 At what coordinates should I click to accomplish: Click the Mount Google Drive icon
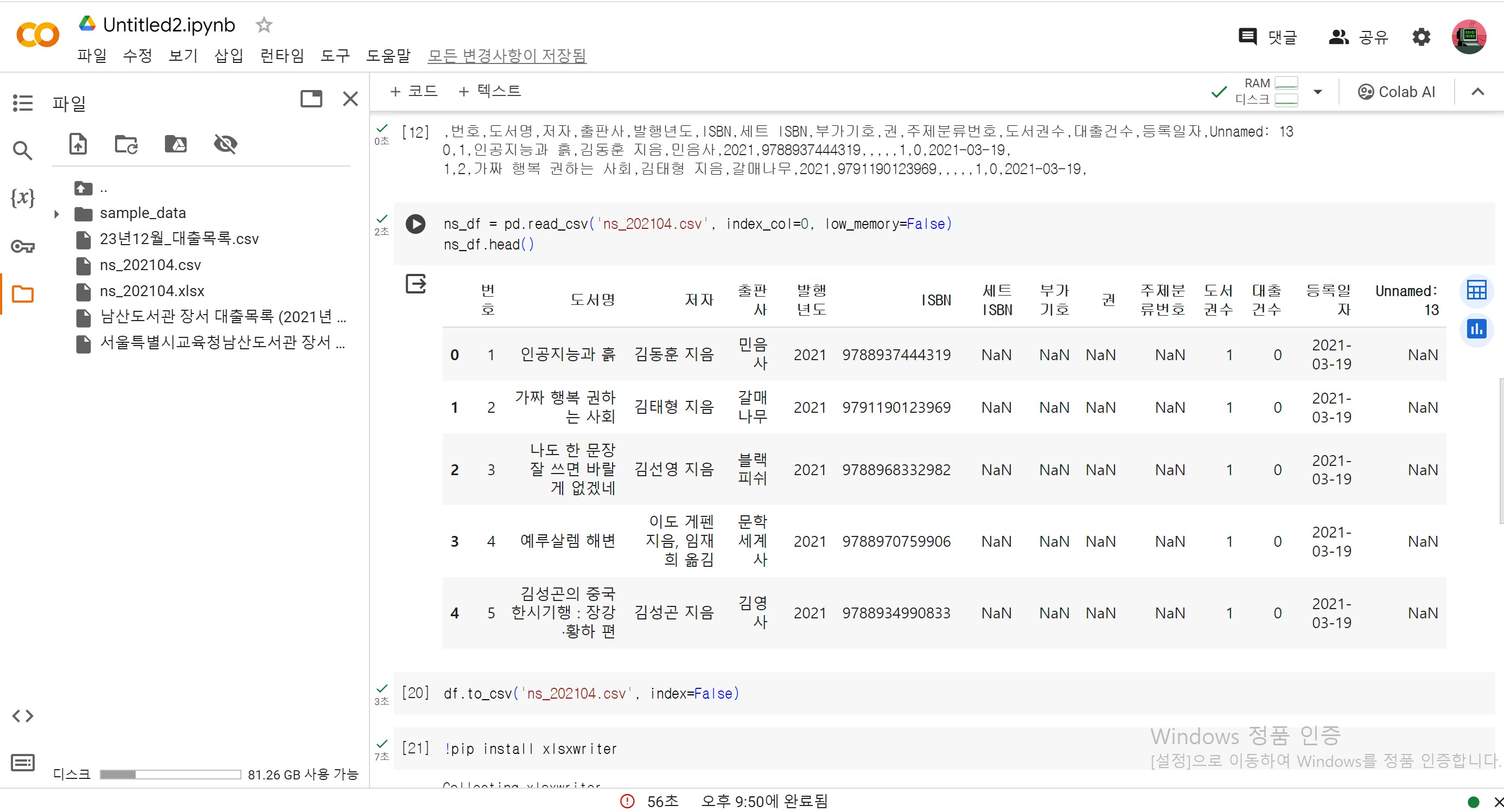tap(176, 144)
